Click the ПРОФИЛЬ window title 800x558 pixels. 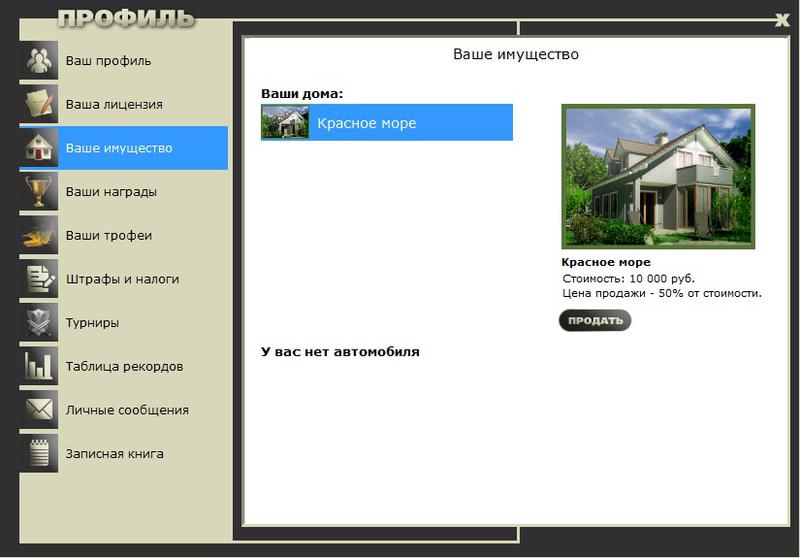[126, 19]
